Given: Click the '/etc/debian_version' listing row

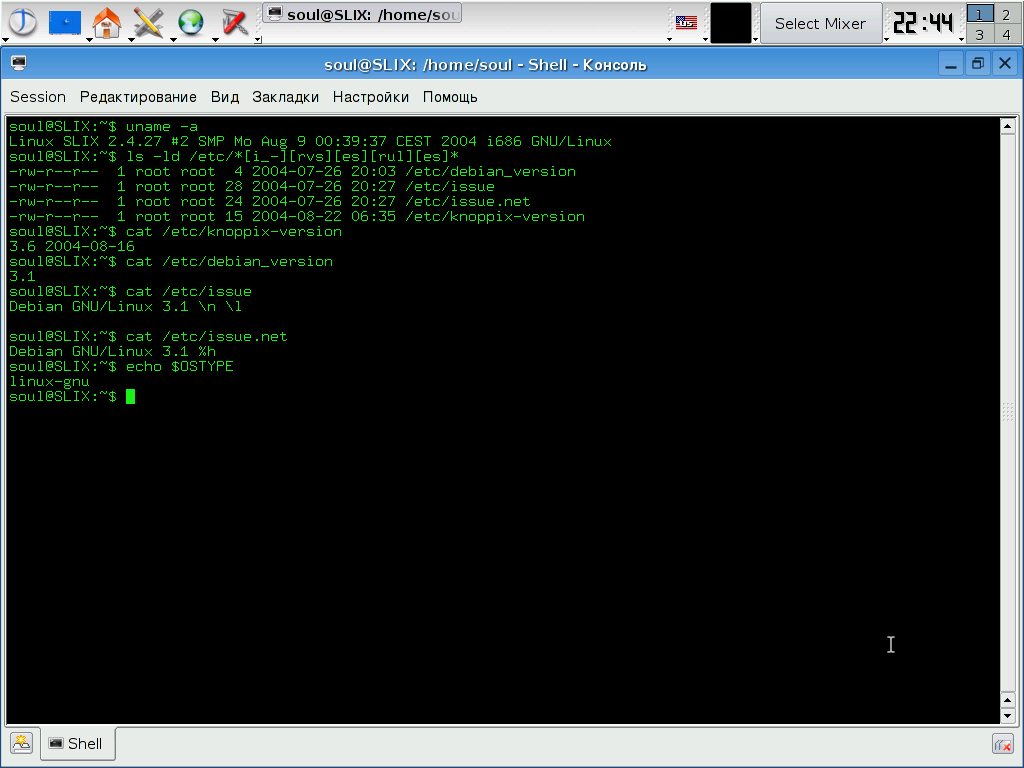Looking at the screenshot, I should (293, 172).
